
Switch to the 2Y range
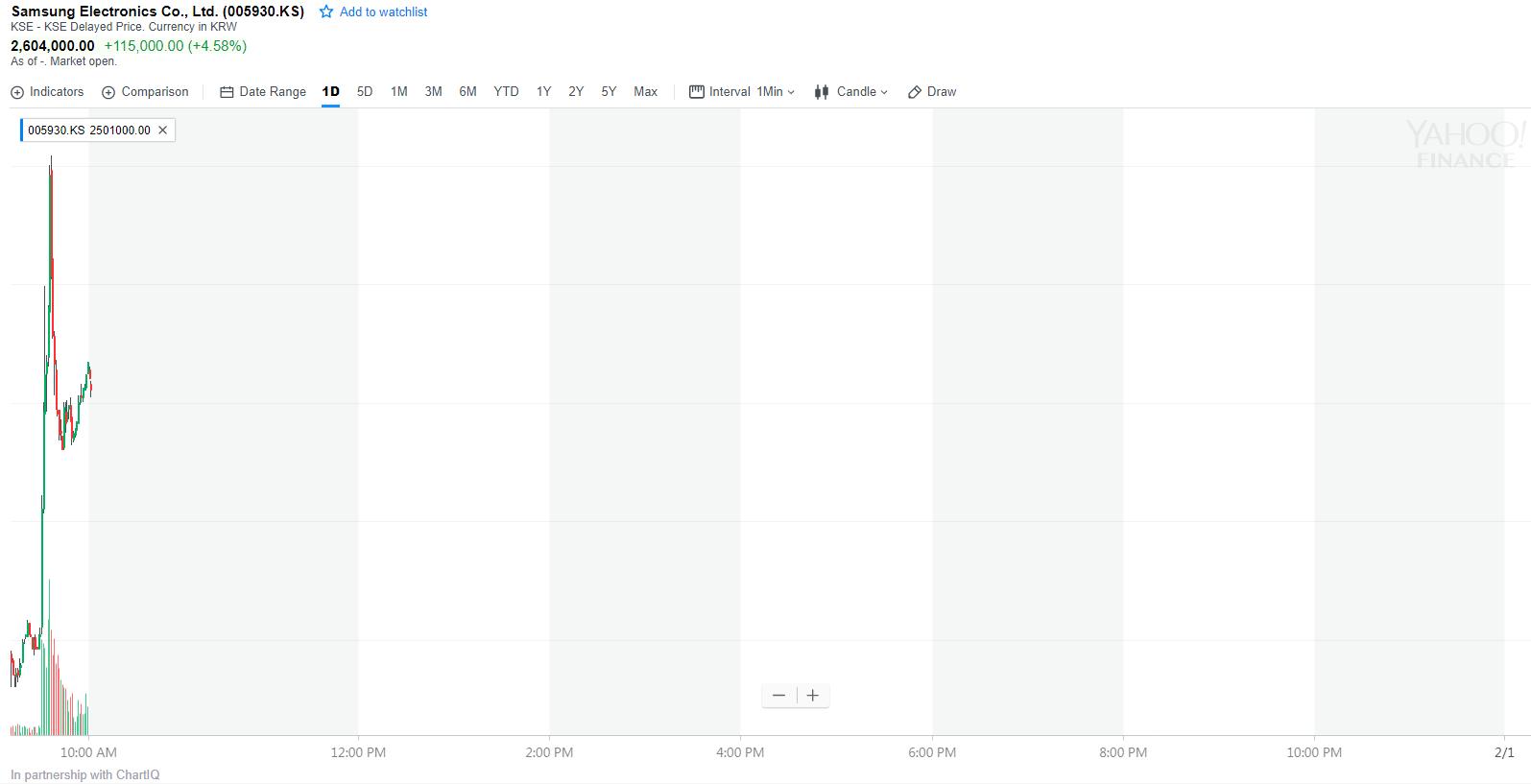[x=576, y=92]
